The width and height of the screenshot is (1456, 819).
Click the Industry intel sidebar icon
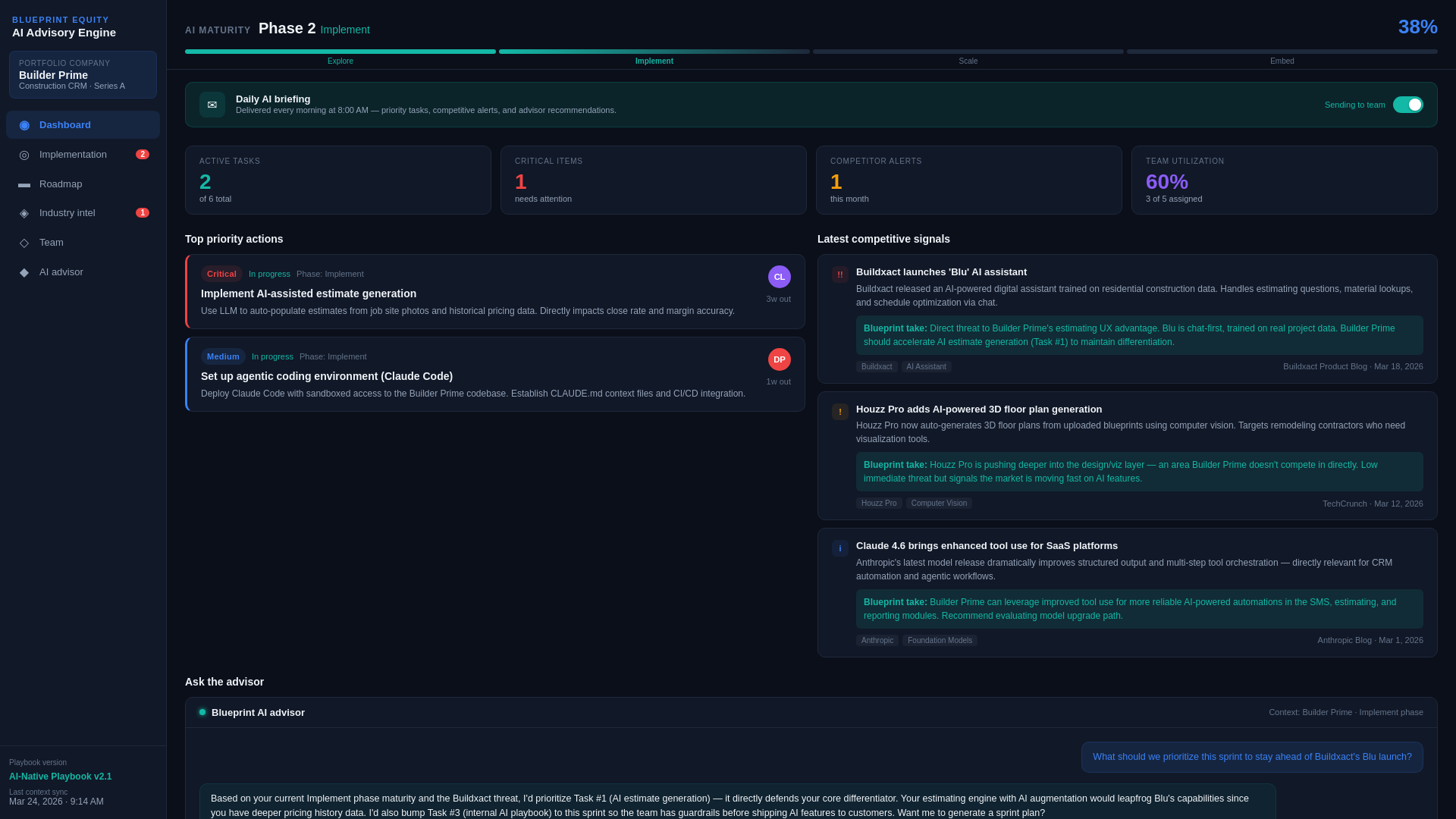pyautogui.click(x=24, y=213)
